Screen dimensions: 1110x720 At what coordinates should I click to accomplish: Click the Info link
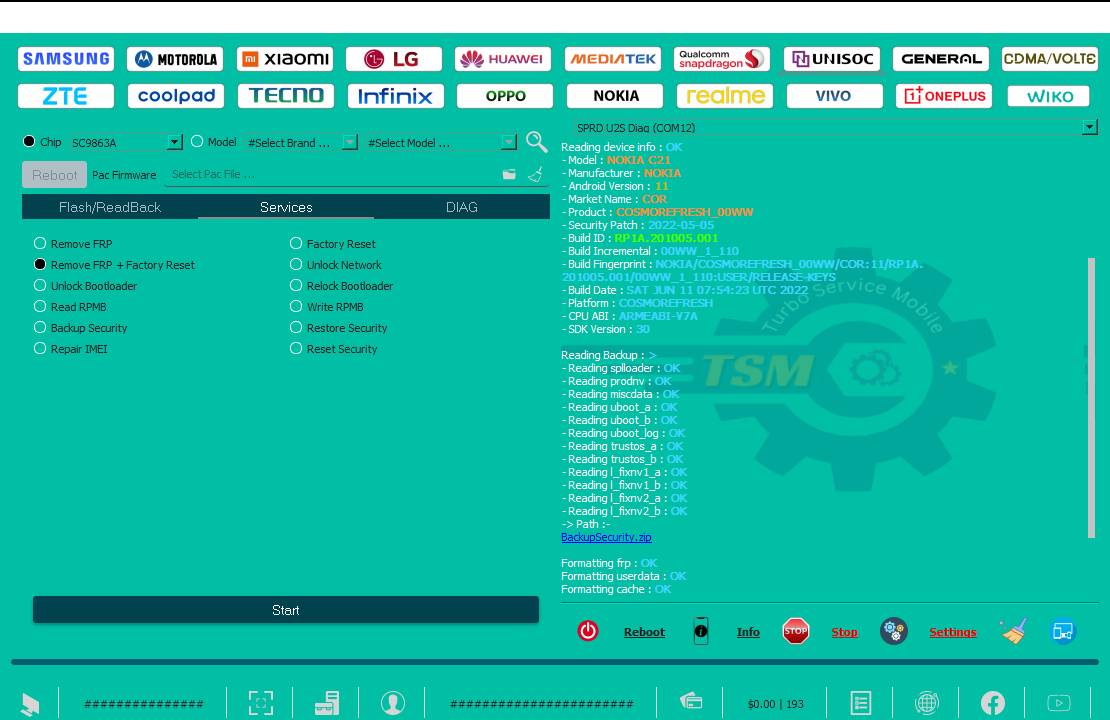point(748,632)
